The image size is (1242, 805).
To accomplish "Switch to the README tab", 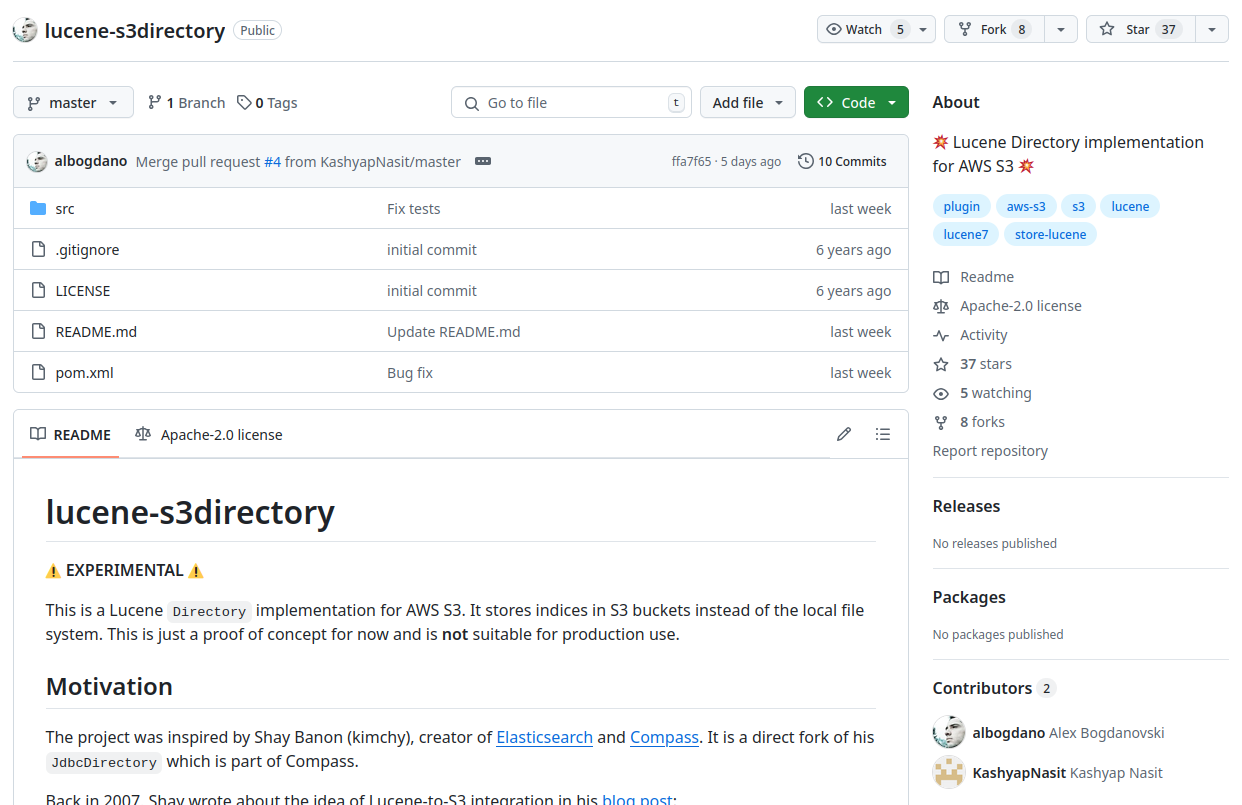I will pos(70,434).
